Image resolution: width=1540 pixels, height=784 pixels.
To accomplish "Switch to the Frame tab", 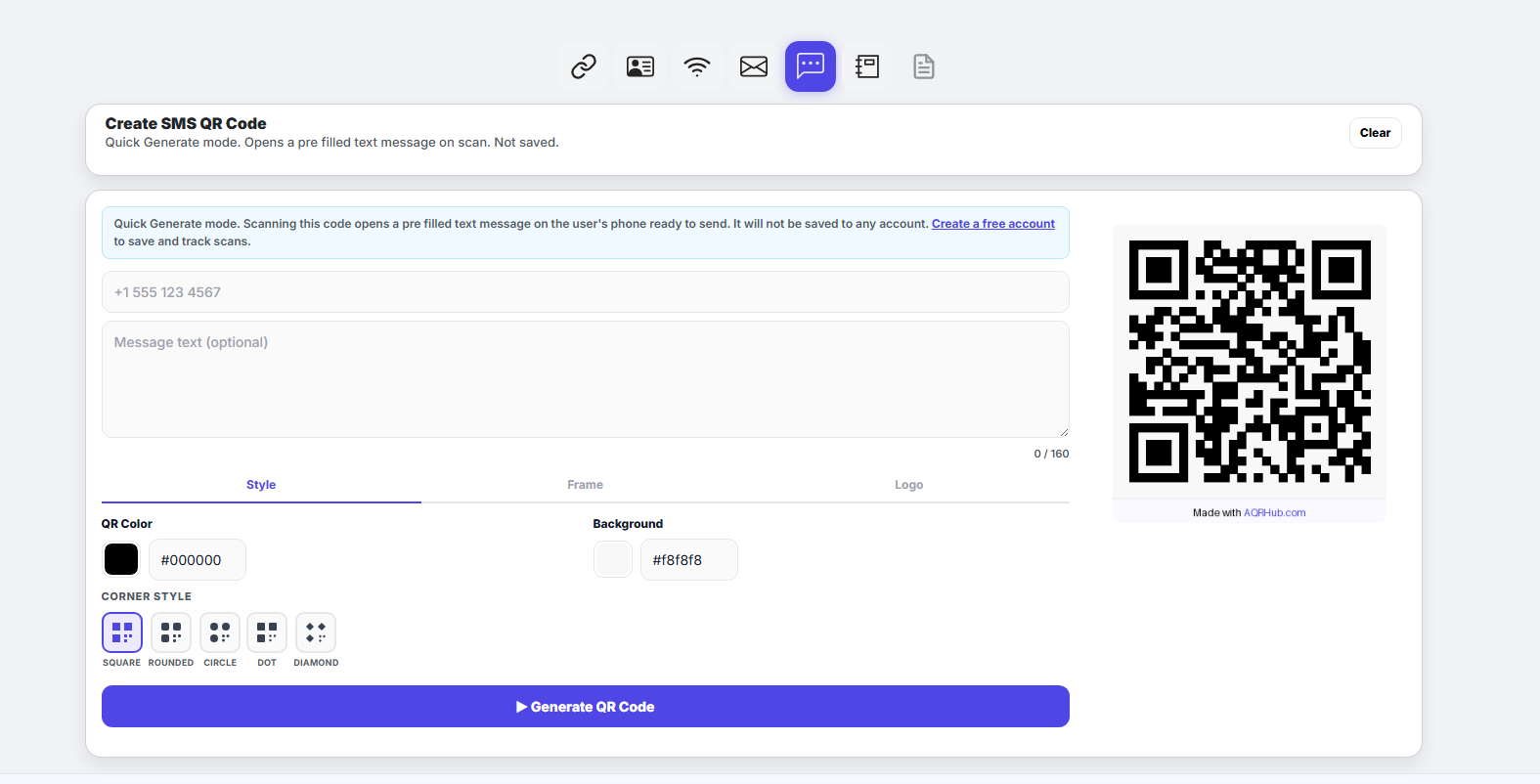I will click(585, 485).
